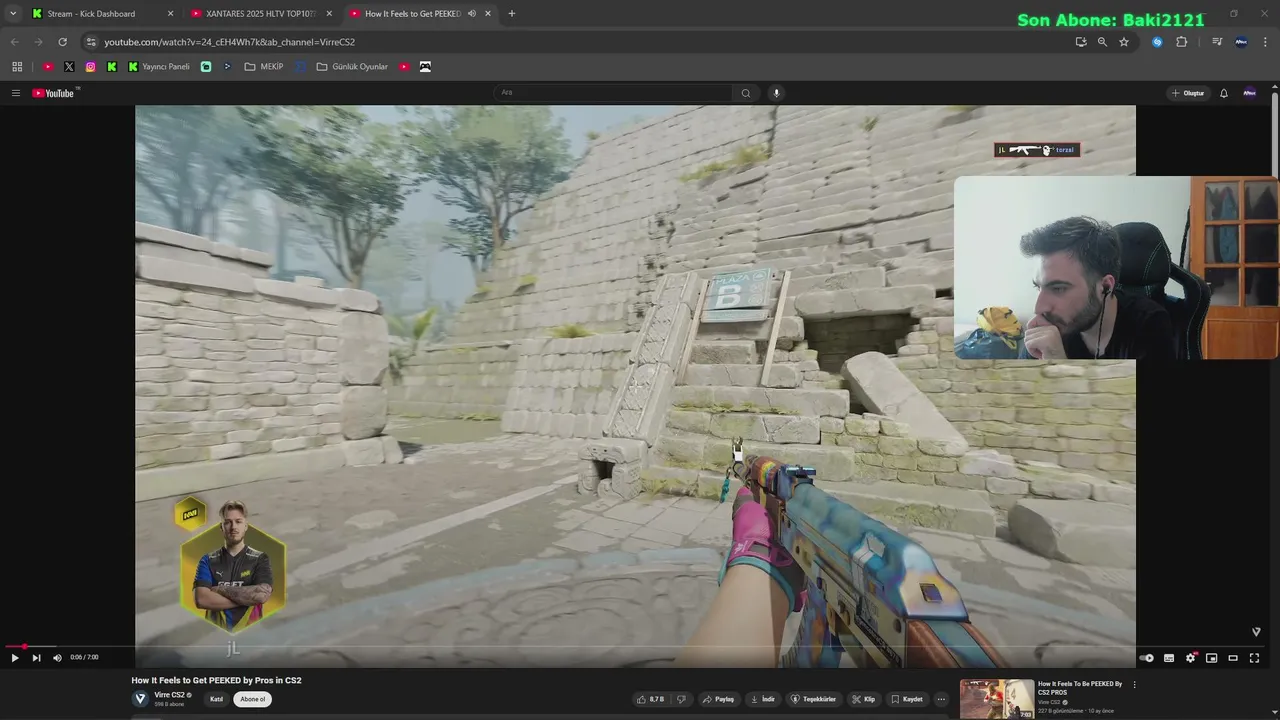Mute audio on the playing tab

point(471,14)
